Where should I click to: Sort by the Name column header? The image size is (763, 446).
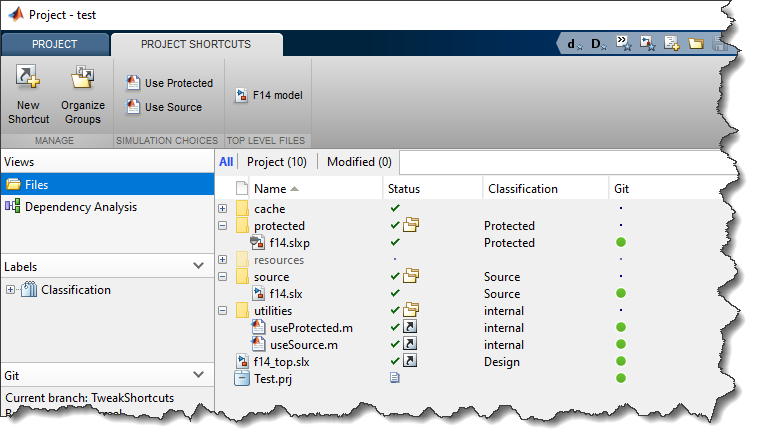click(270, 189)
